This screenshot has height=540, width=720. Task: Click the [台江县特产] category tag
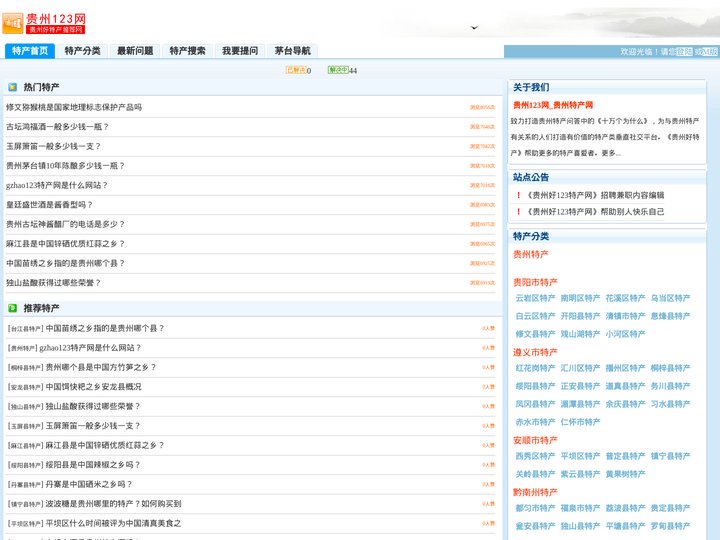point(26,329)
